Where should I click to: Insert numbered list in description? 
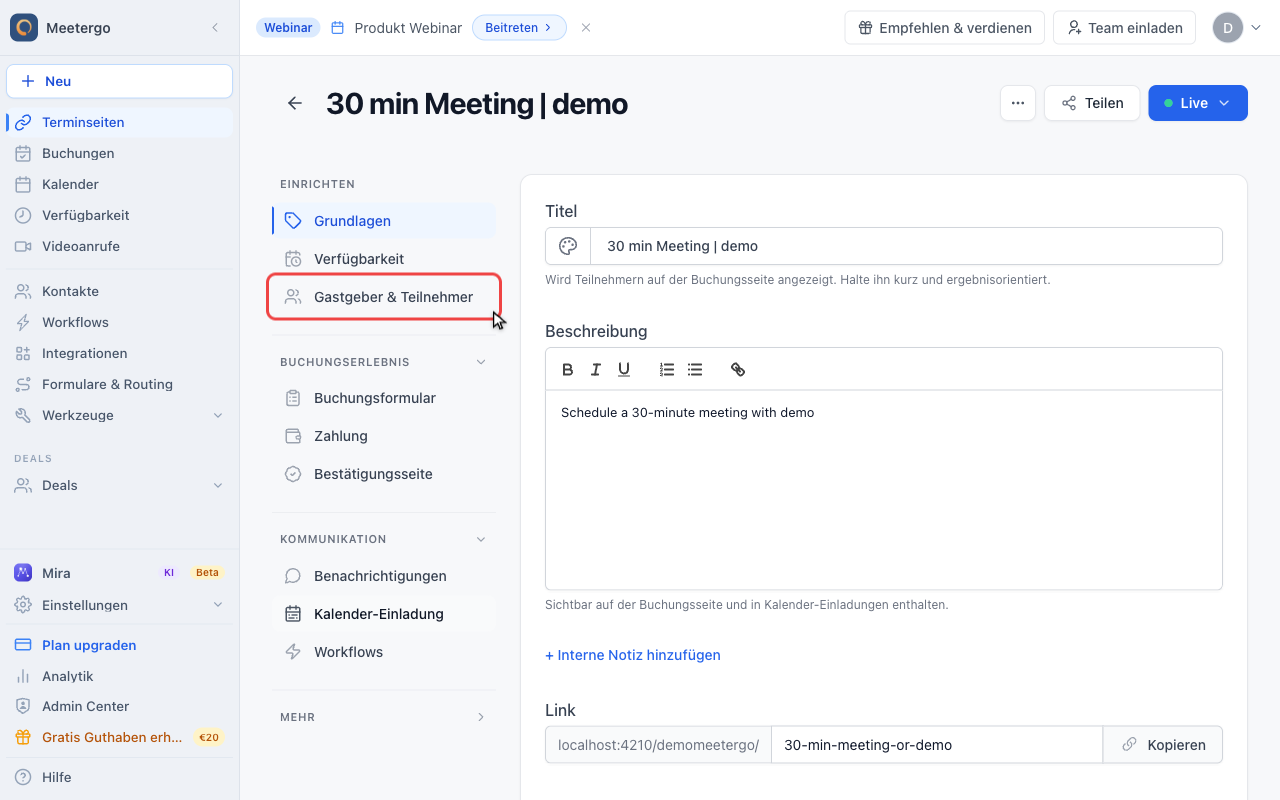667,369
